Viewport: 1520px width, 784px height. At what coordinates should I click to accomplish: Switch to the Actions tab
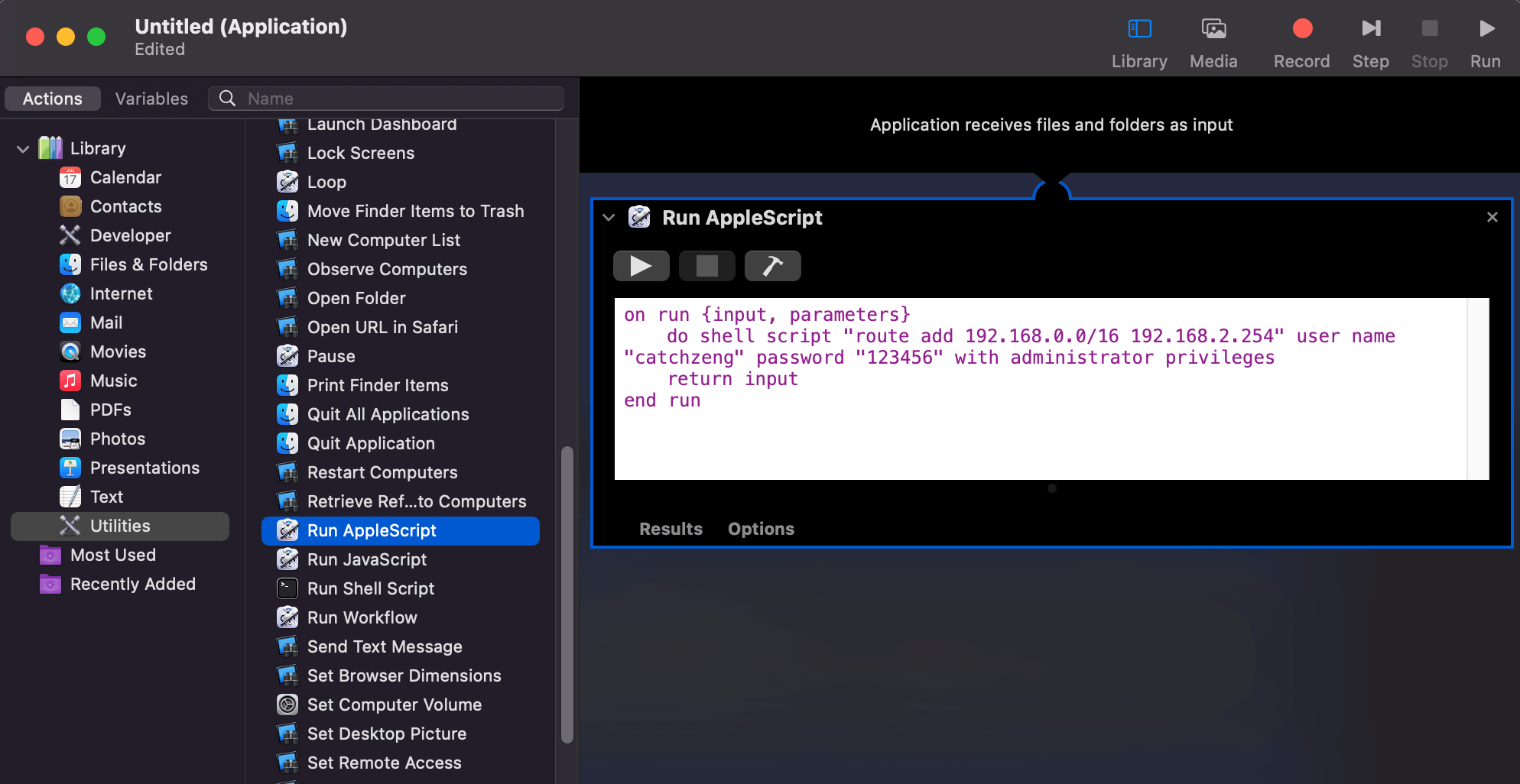(53, 99)
